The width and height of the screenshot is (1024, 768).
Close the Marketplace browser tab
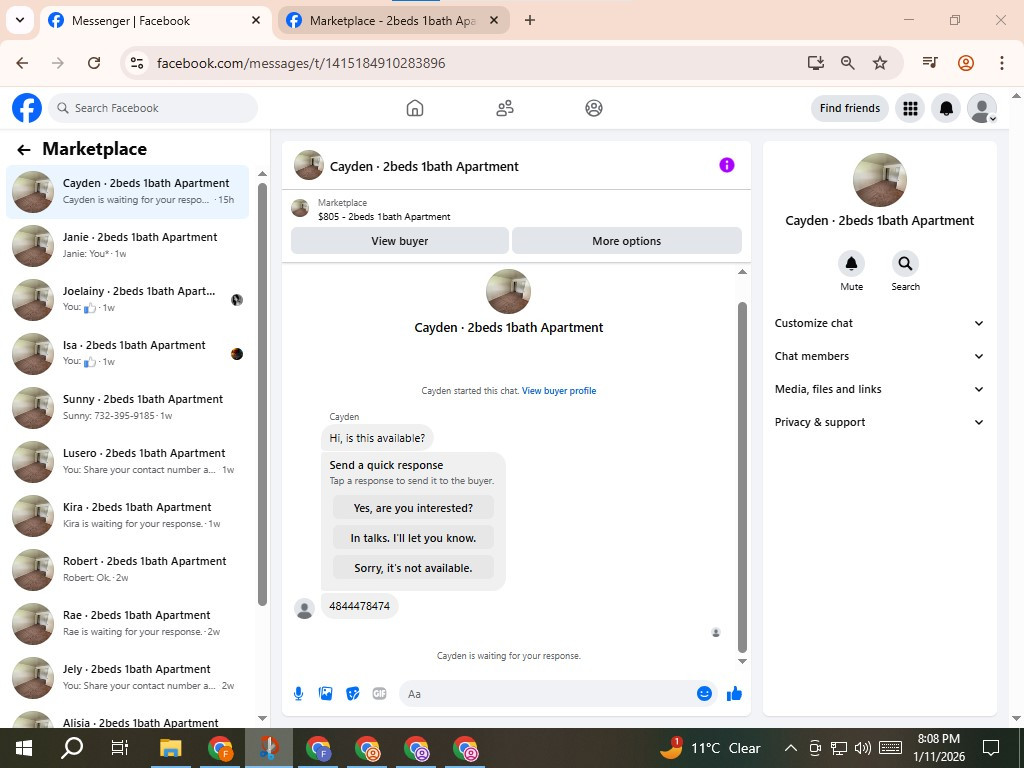pos(494,20)
